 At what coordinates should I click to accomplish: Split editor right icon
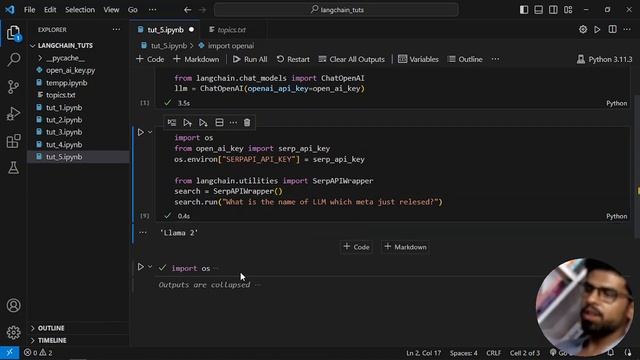(612, 29)
